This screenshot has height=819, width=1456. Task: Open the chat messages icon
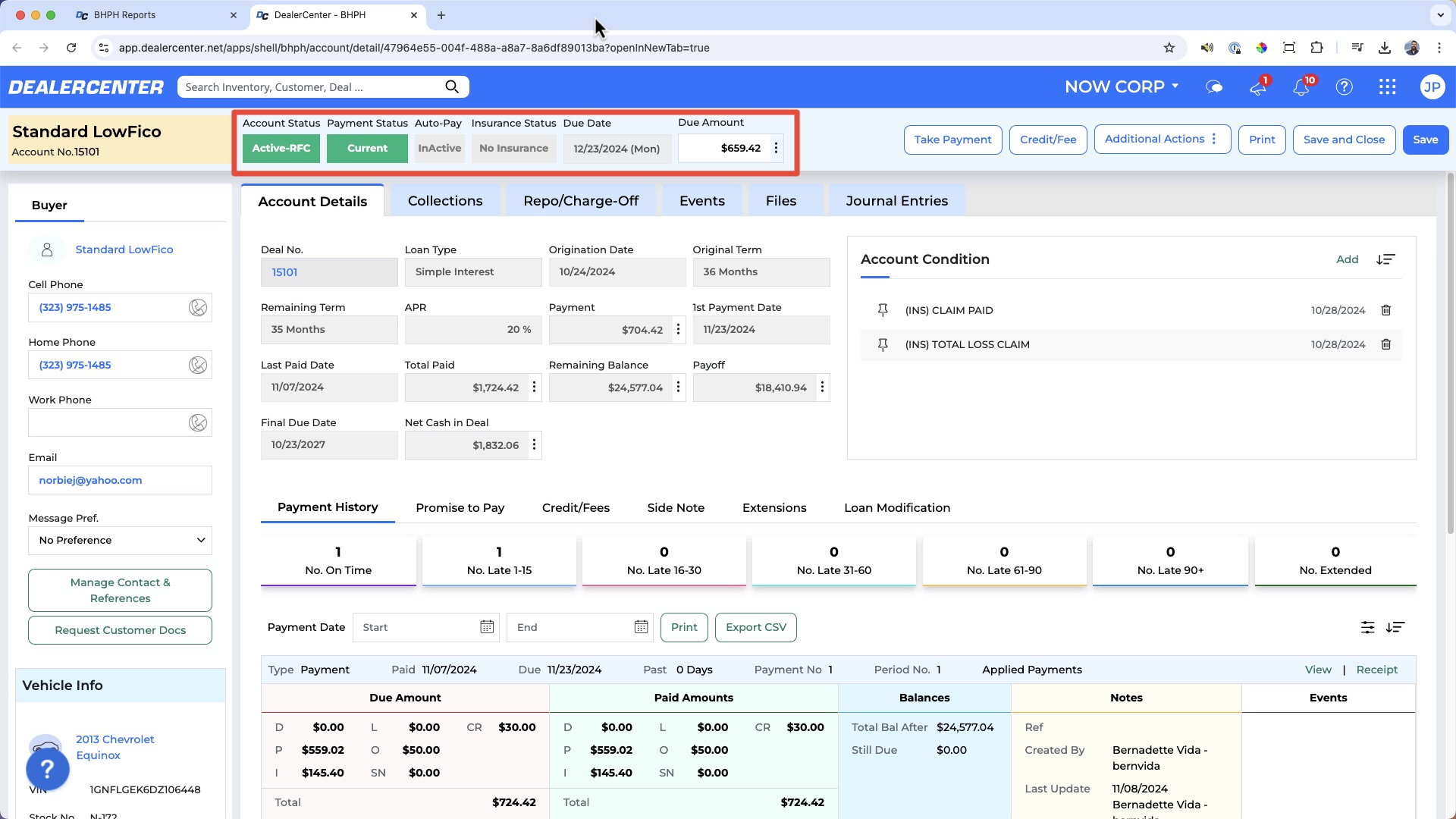tap(1214, 87)
